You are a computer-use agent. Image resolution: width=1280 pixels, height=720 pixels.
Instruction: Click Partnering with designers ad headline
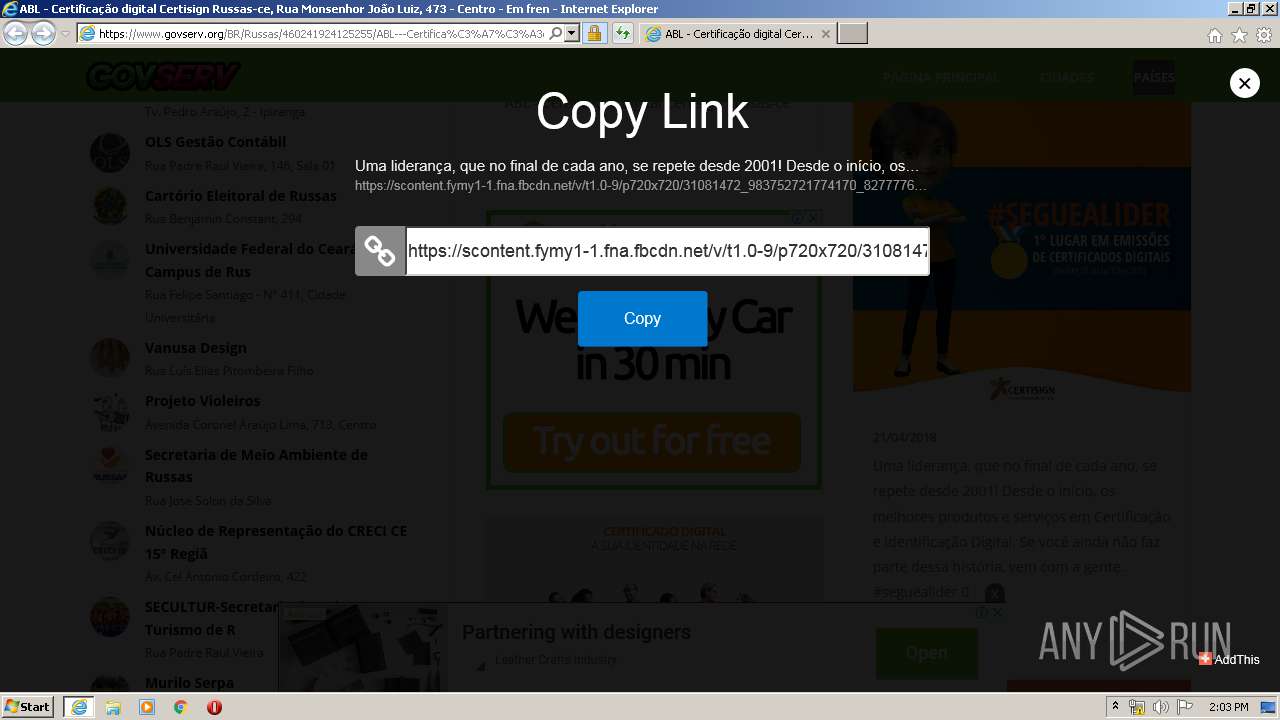[x=576, y=632]
